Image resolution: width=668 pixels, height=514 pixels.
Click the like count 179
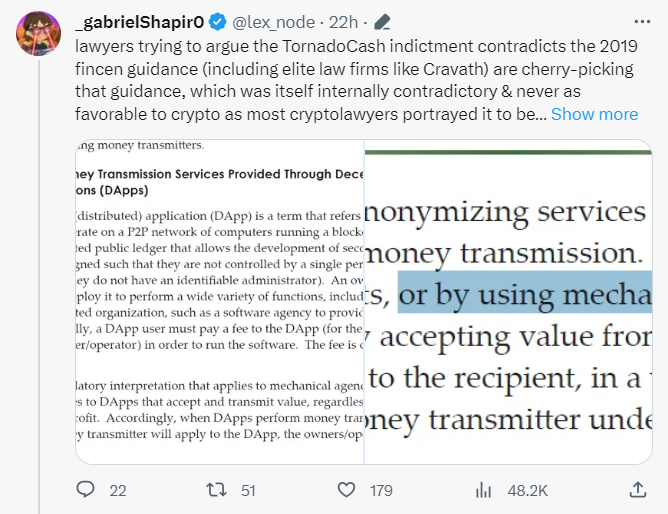point(381,490)
